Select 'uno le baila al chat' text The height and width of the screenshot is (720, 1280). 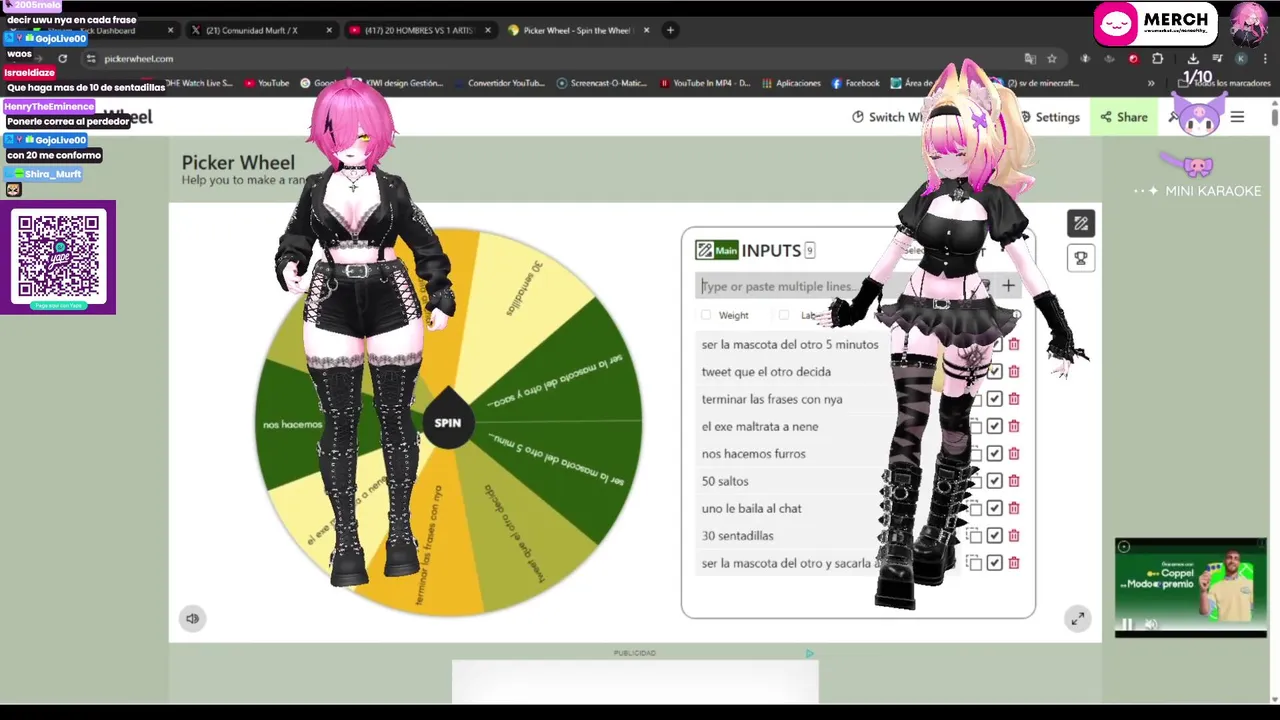[x=752, y=508]
